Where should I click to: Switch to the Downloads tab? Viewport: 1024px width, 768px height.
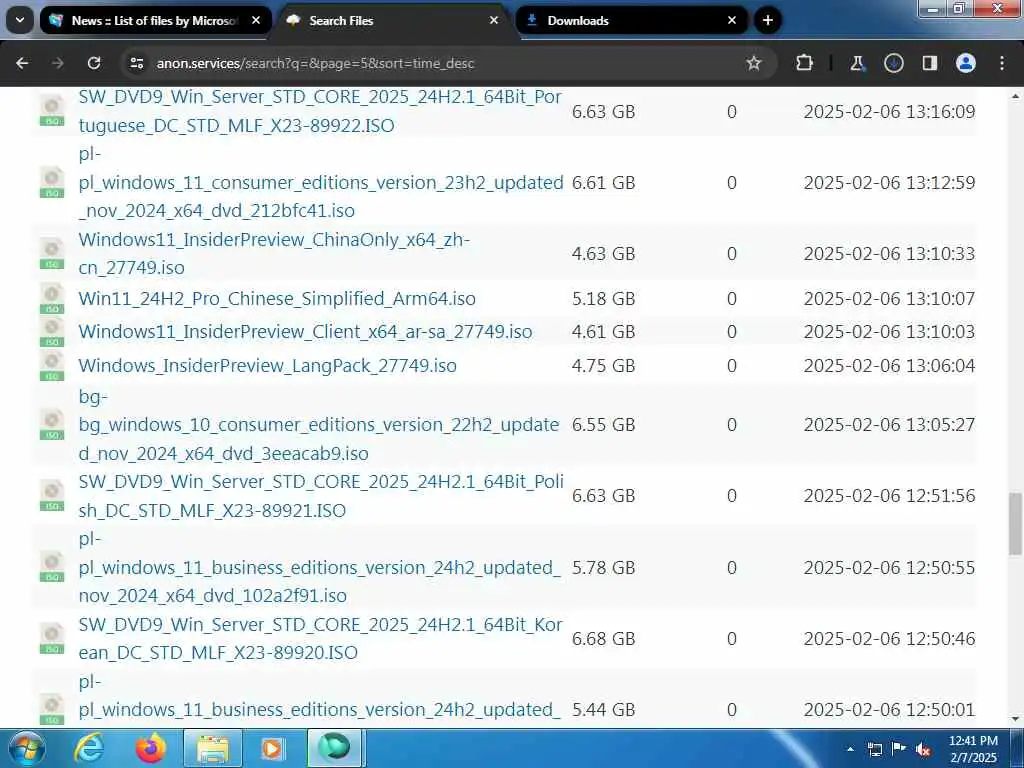[x=630, y=20]
